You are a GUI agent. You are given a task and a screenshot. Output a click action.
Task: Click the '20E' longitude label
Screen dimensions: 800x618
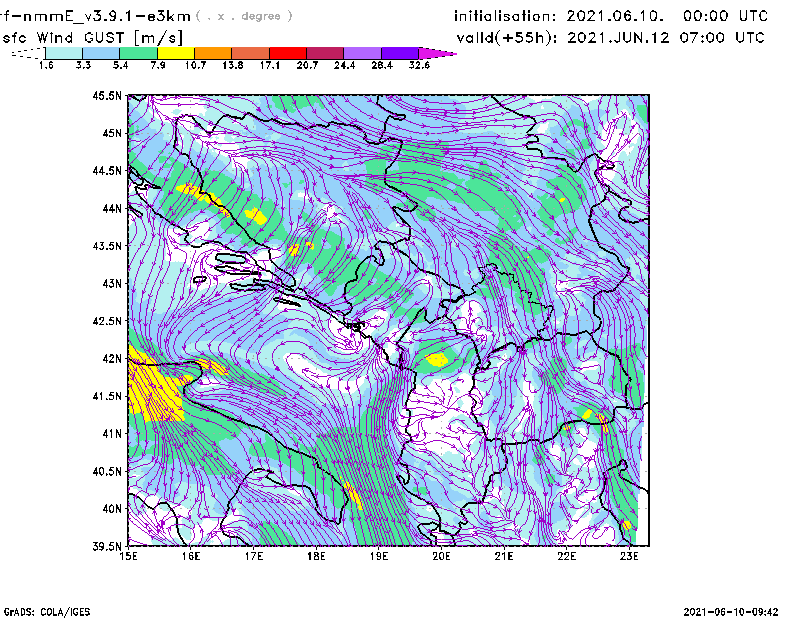click(x=441, y=556)
